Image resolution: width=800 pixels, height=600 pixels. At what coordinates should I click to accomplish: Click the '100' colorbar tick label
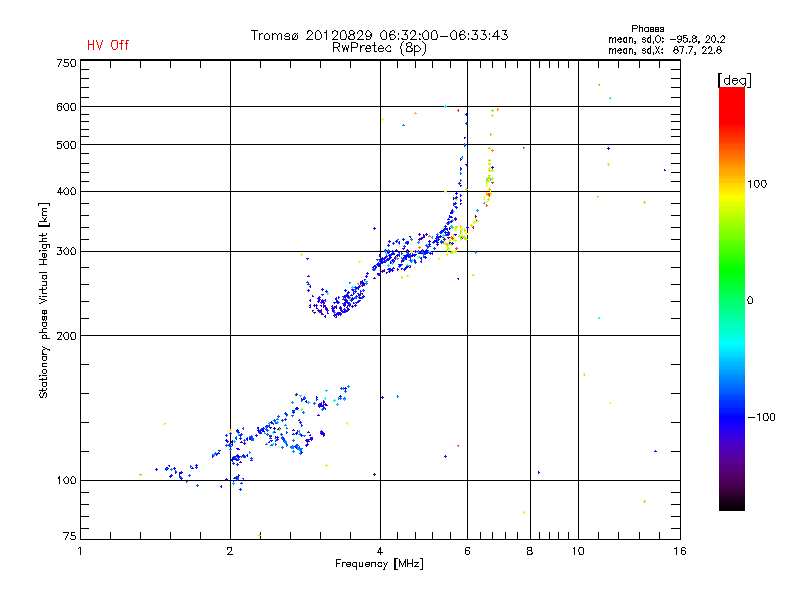[x=757, y=184]
